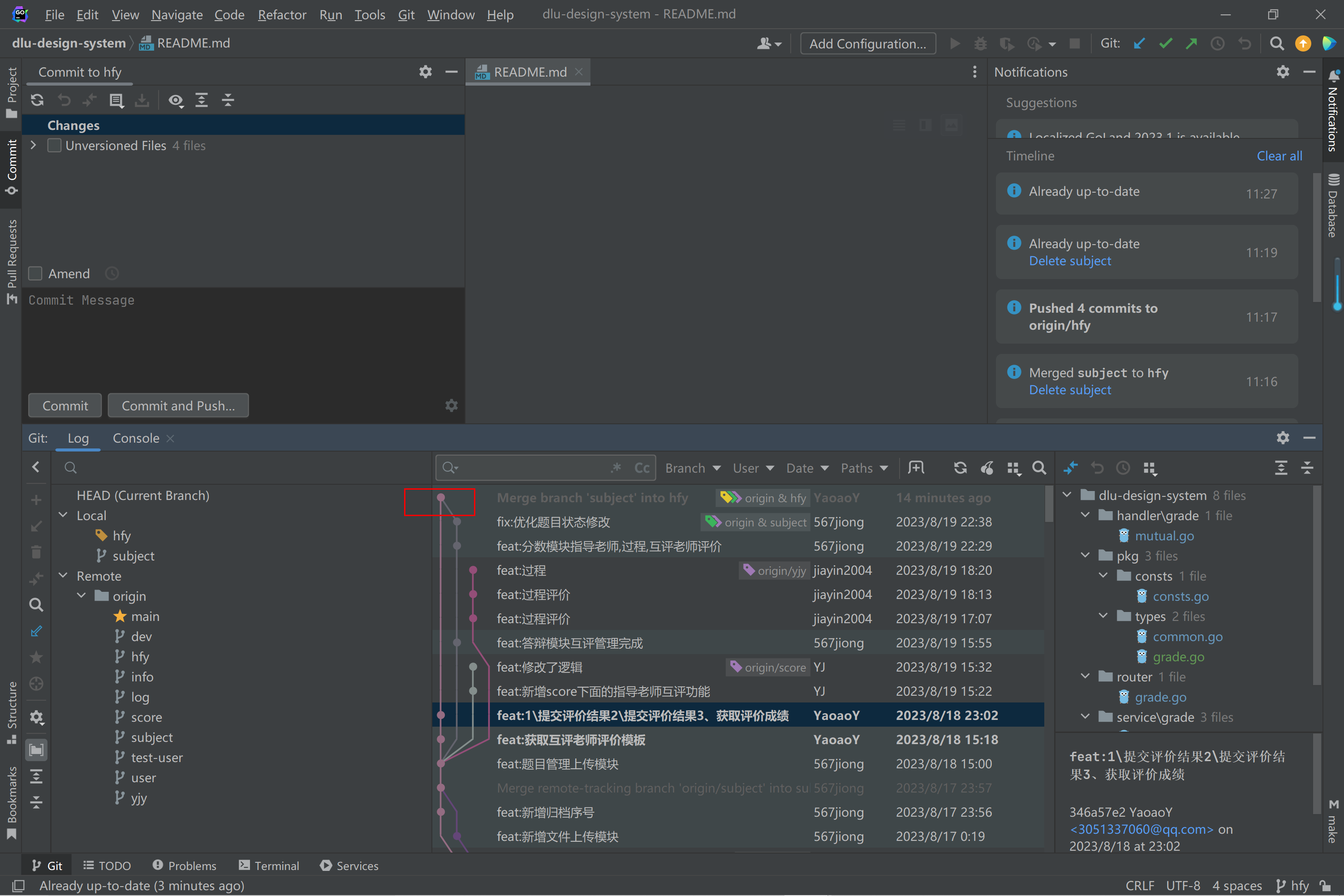
Task: Open the Branch filter dropdown
Action: coord(692,468)
